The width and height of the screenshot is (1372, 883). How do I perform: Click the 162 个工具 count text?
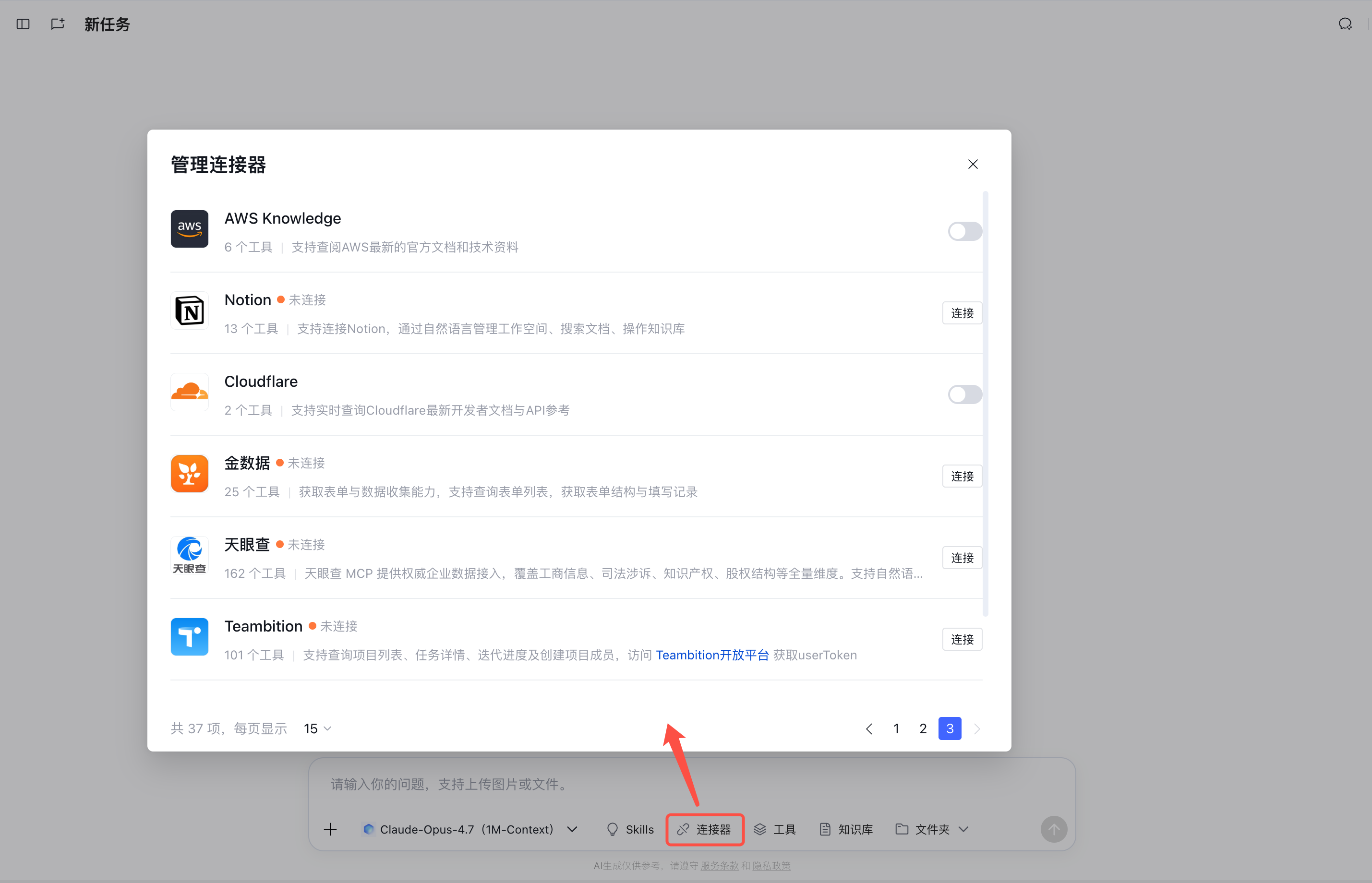(x=254, y=573)
